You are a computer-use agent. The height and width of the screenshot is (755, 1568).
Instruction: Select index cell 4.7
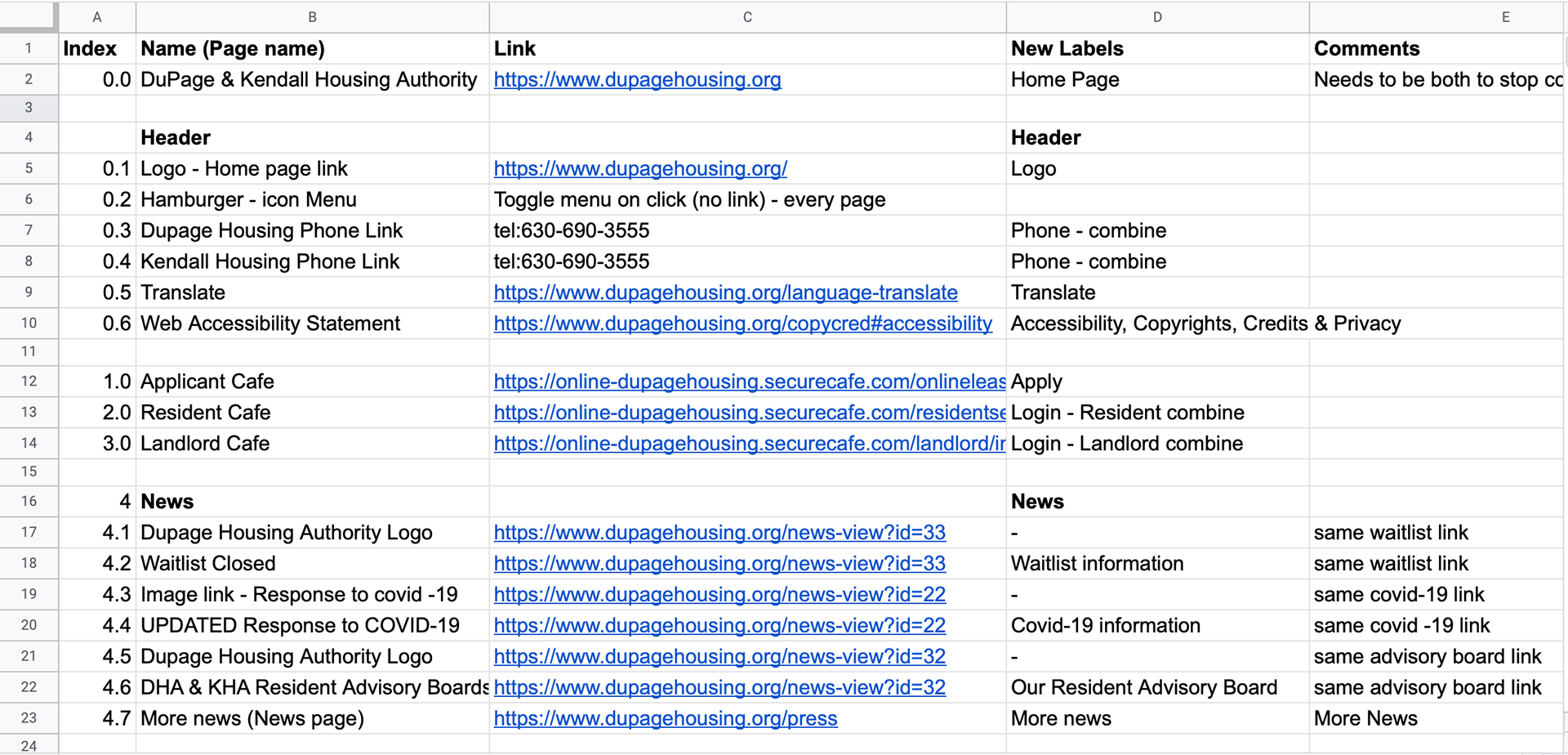point(97,720)
